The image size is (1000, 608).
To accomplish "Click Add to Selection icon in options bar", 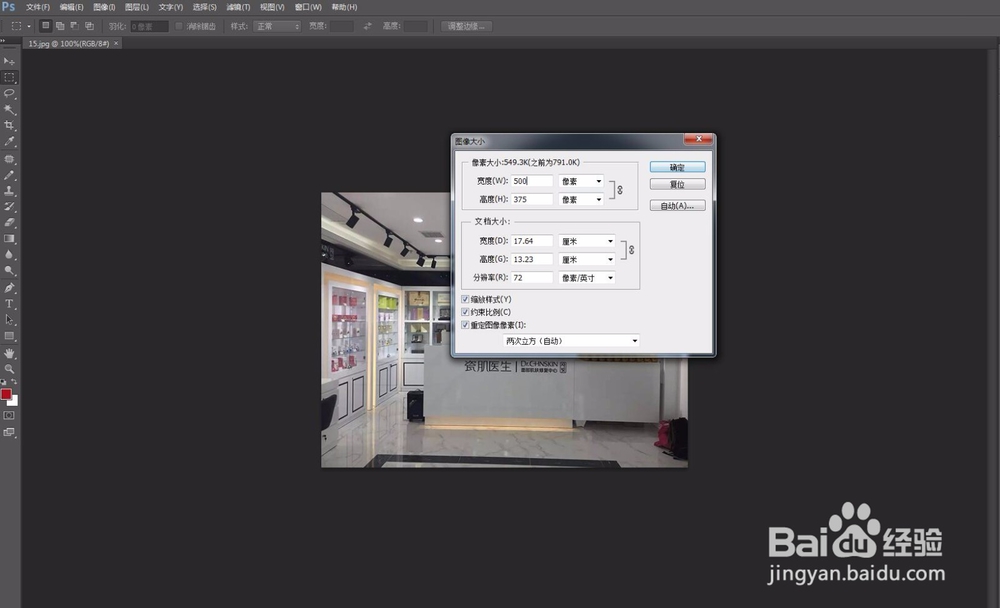I will point(60,26).
